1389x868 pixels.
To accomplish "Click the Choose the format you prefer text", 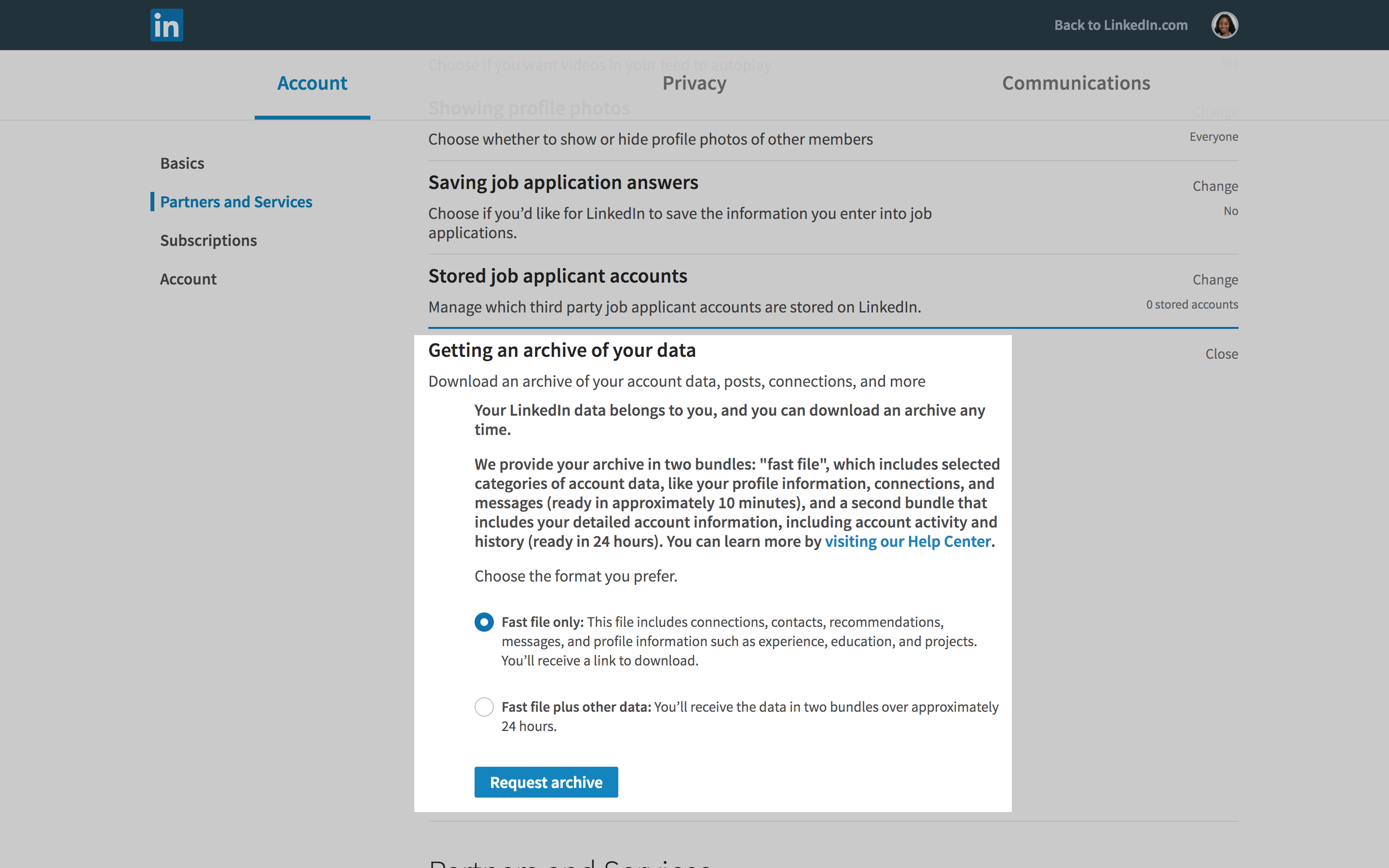I will (576, 576).
